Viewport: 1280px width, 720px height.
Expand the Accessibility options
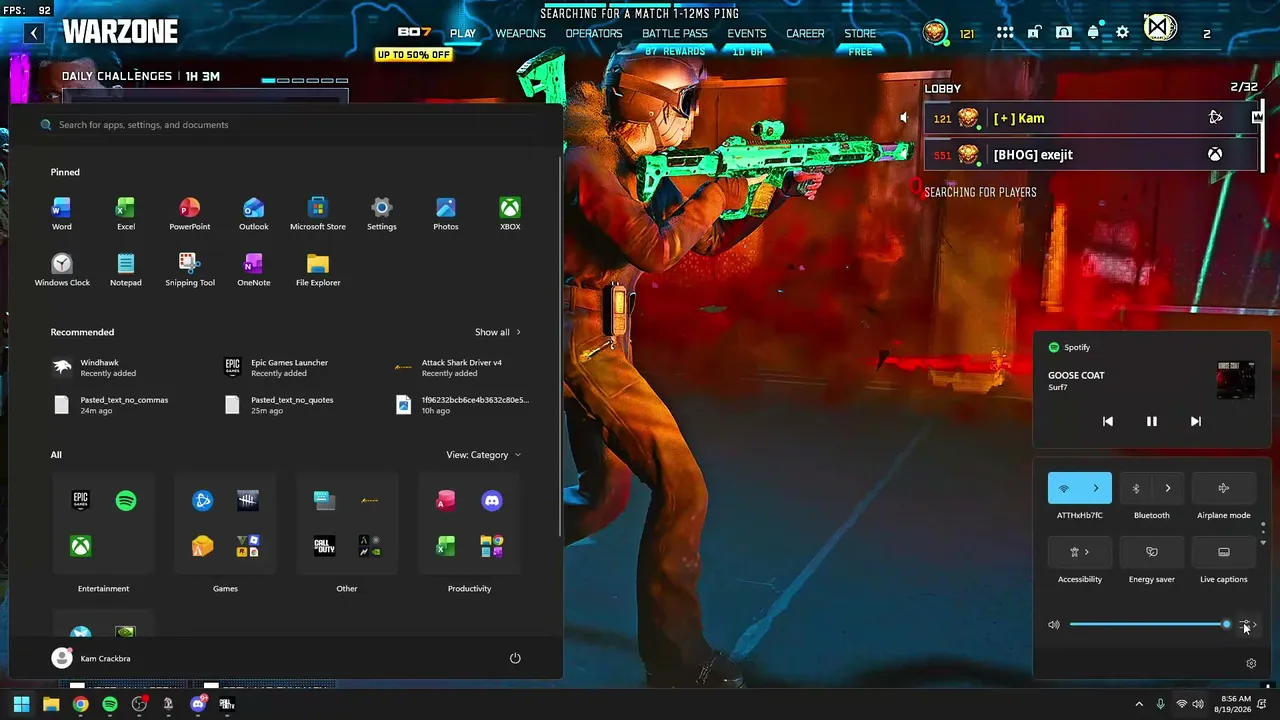1080,552
